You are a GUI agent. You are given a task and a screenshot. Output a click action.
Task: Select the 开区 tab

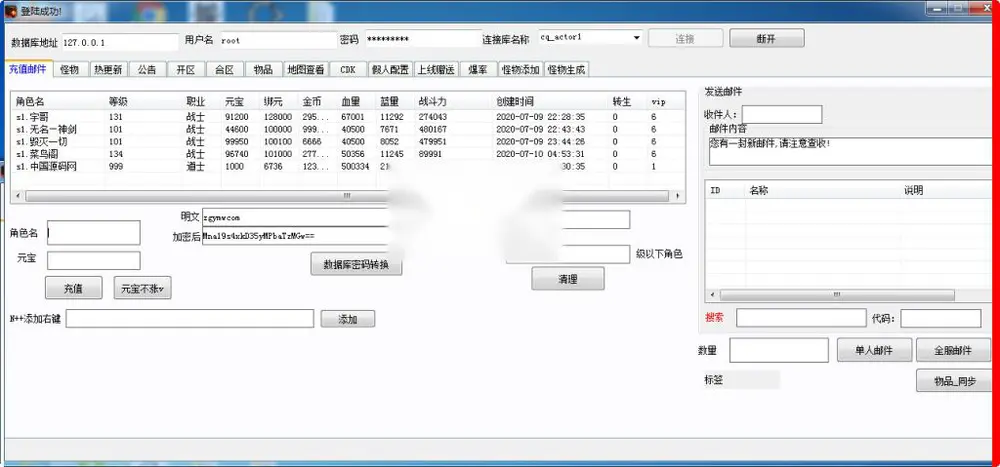[x=186, y=70]
